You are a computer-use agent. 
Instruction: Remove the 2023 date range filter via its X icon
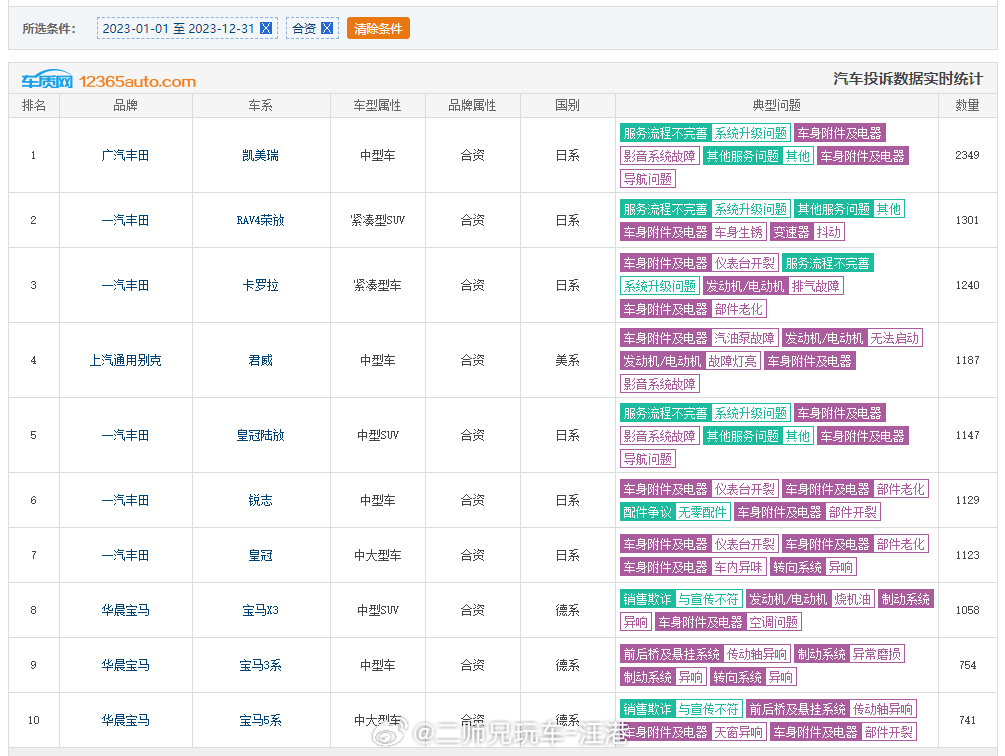coord(266,28)
